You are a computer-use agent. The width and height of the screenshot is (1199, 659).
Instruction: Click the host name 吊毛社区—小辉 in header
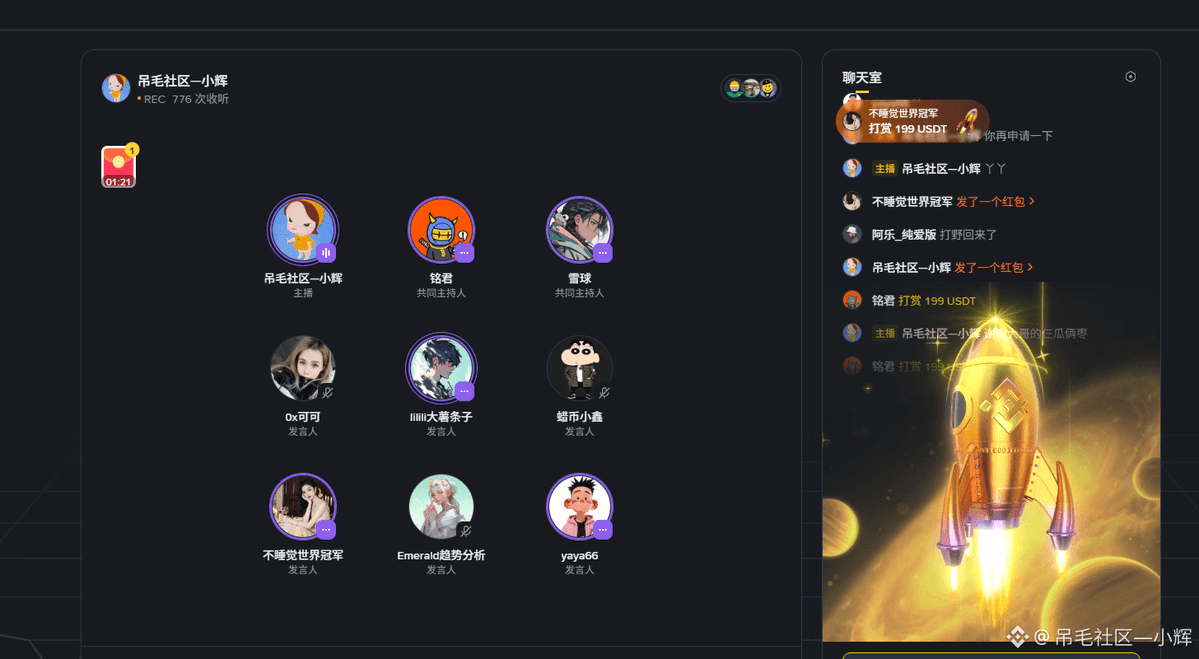[183, 80]
